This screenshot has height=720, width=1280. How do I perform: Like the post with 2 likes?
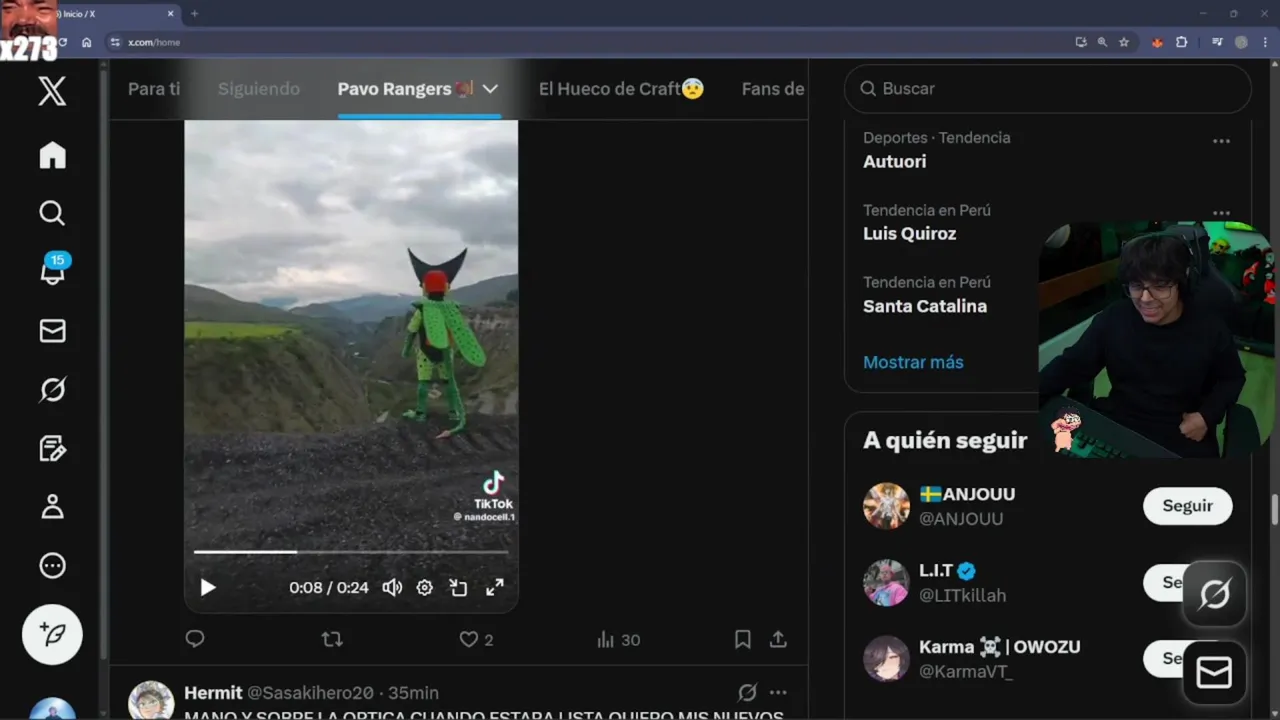click(476, 639)
